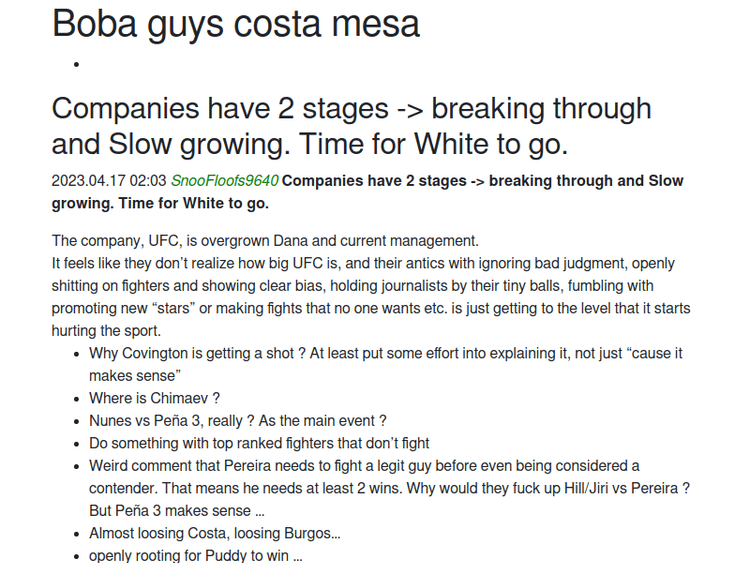Click the "Weird comment that Pereira" bullet text

(364, 466)
